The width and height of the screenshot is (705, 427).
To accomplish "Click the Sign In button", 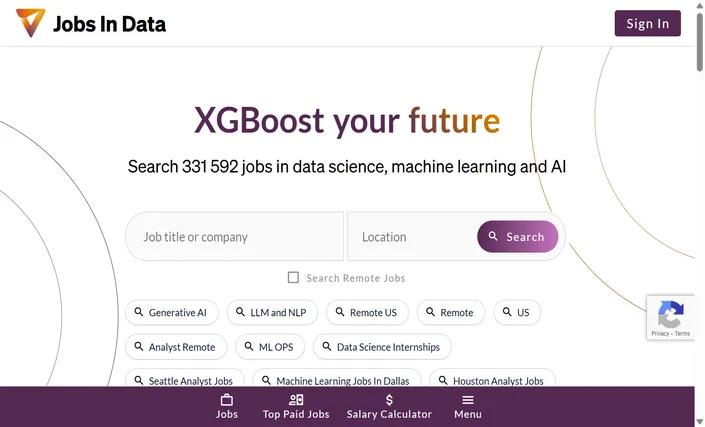I will tap(647, 23).
